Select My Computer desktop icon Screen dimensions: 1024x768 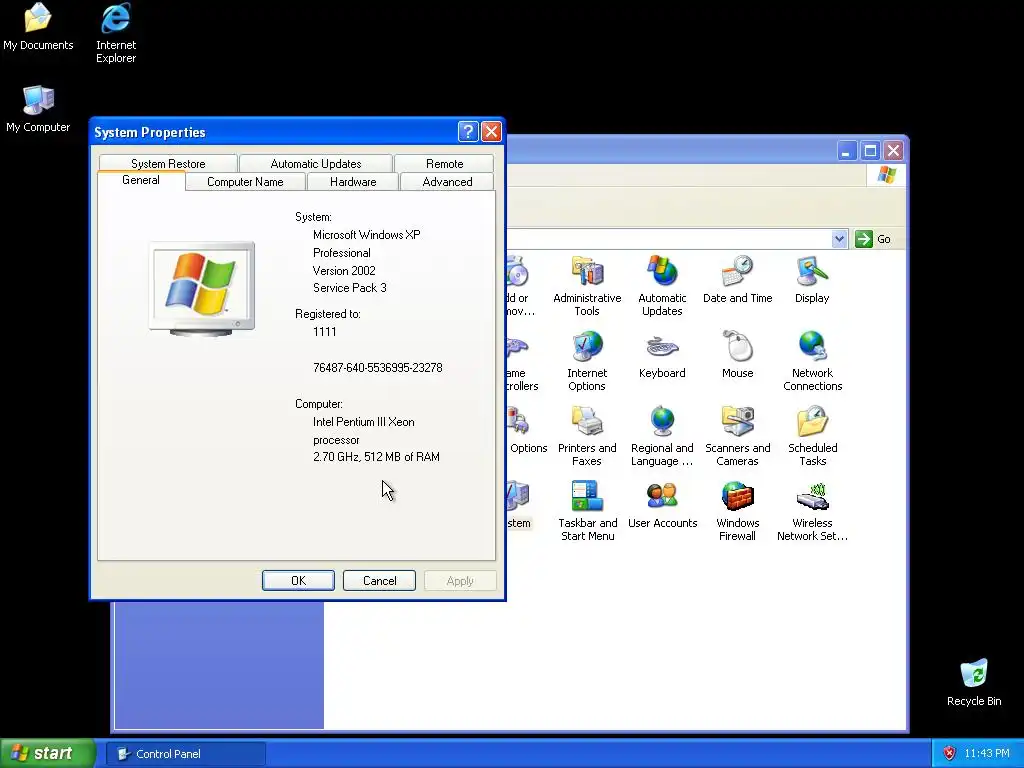[x=38, y=109]
